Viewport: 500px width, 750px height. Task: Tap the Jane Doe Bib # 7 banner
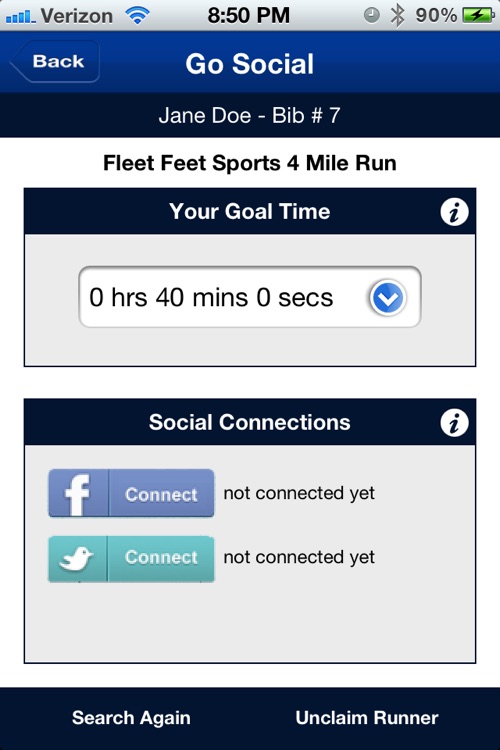(x=250, y=115)
